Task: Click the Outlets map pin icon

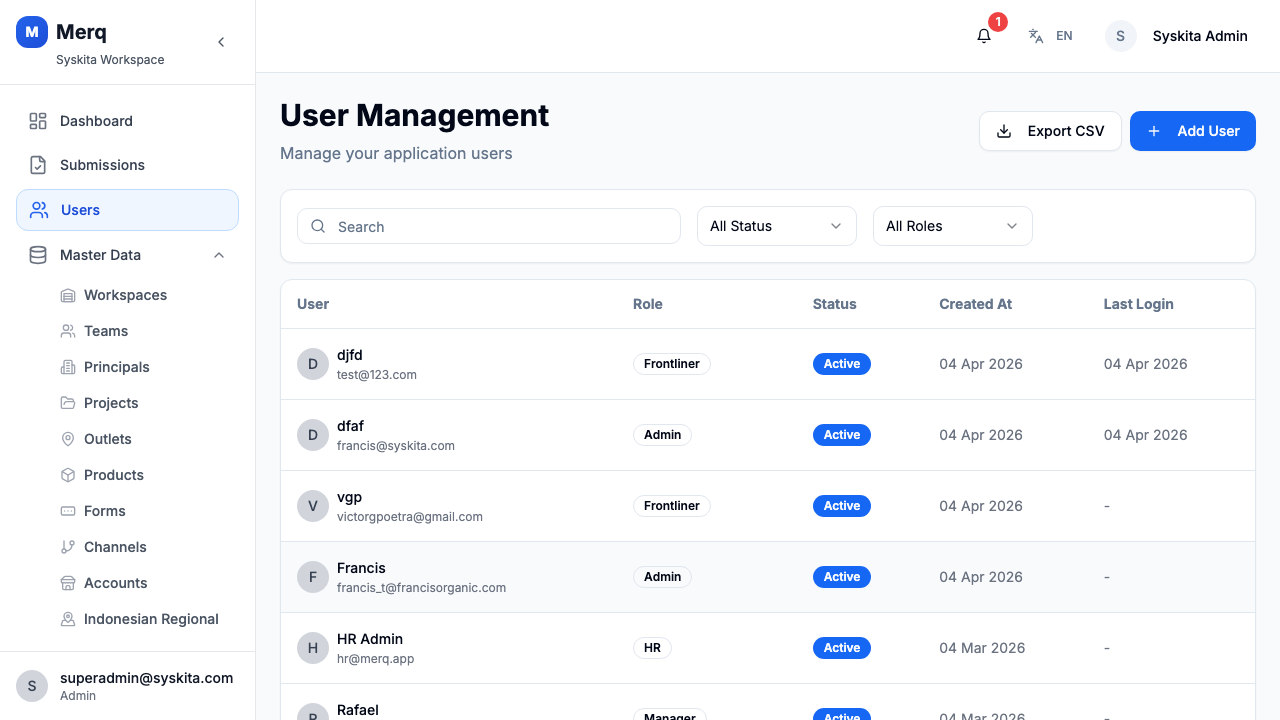Action: [x=68, y=439]
